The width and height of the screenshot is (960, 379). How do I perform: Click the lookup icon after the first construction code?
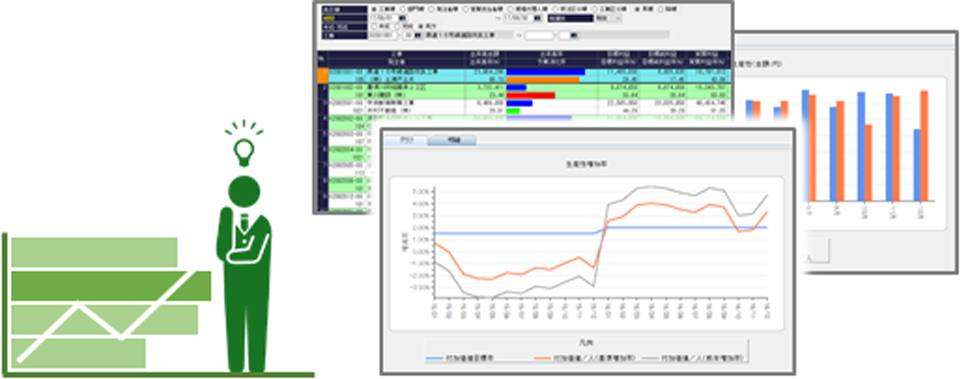tap(418, 35)
